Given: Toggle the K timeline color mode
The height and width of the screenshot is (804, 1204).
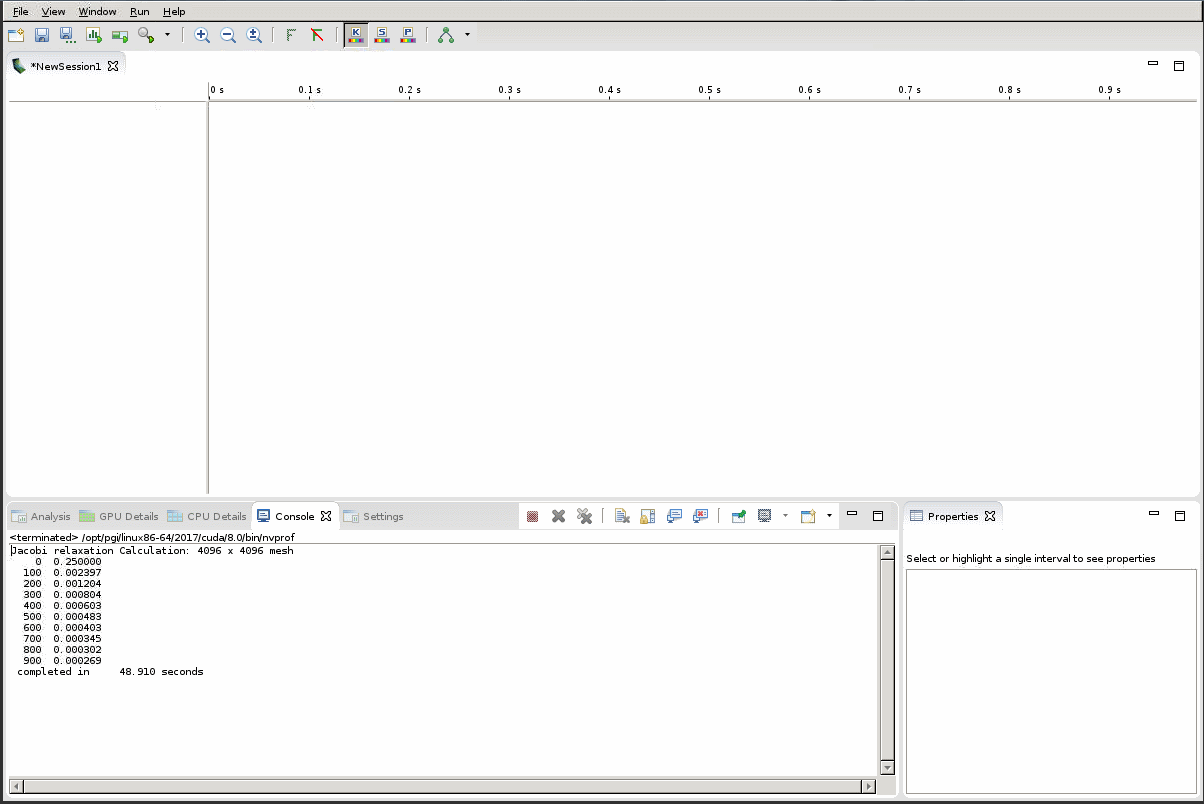Looking at the screenshot, I should tap(355, 35).
